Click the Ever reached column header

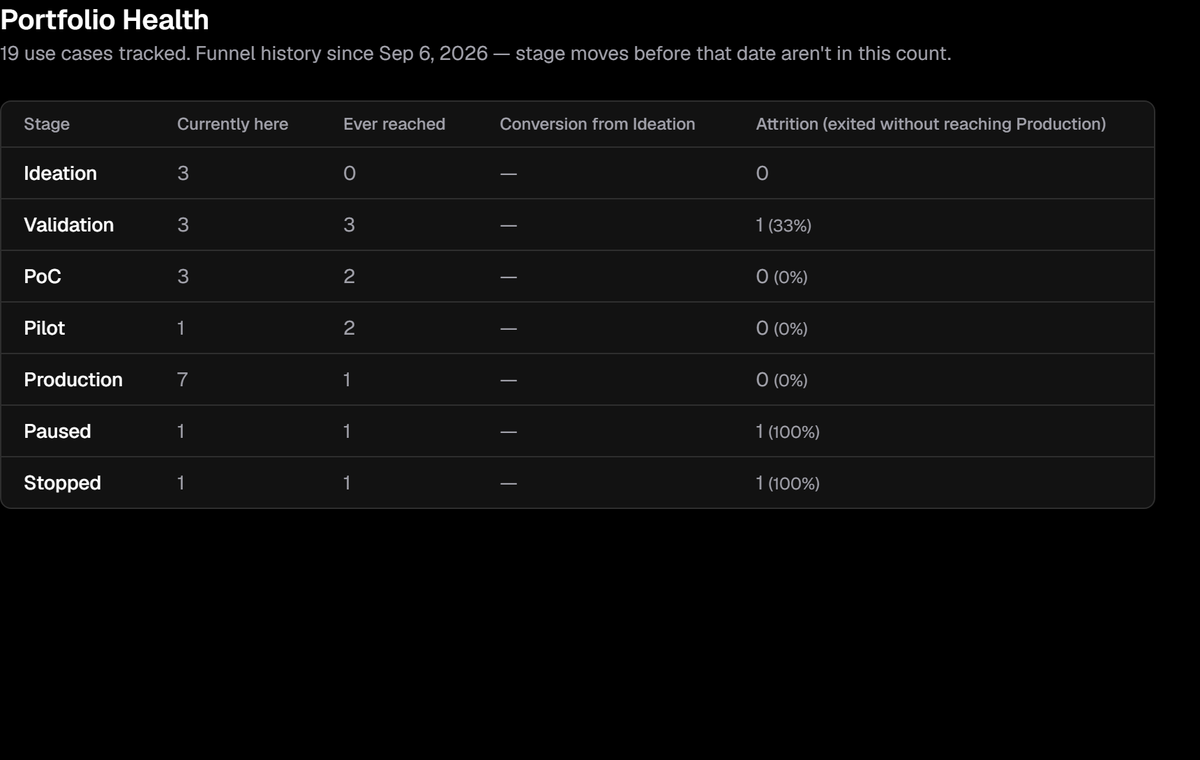click(394, 124)
